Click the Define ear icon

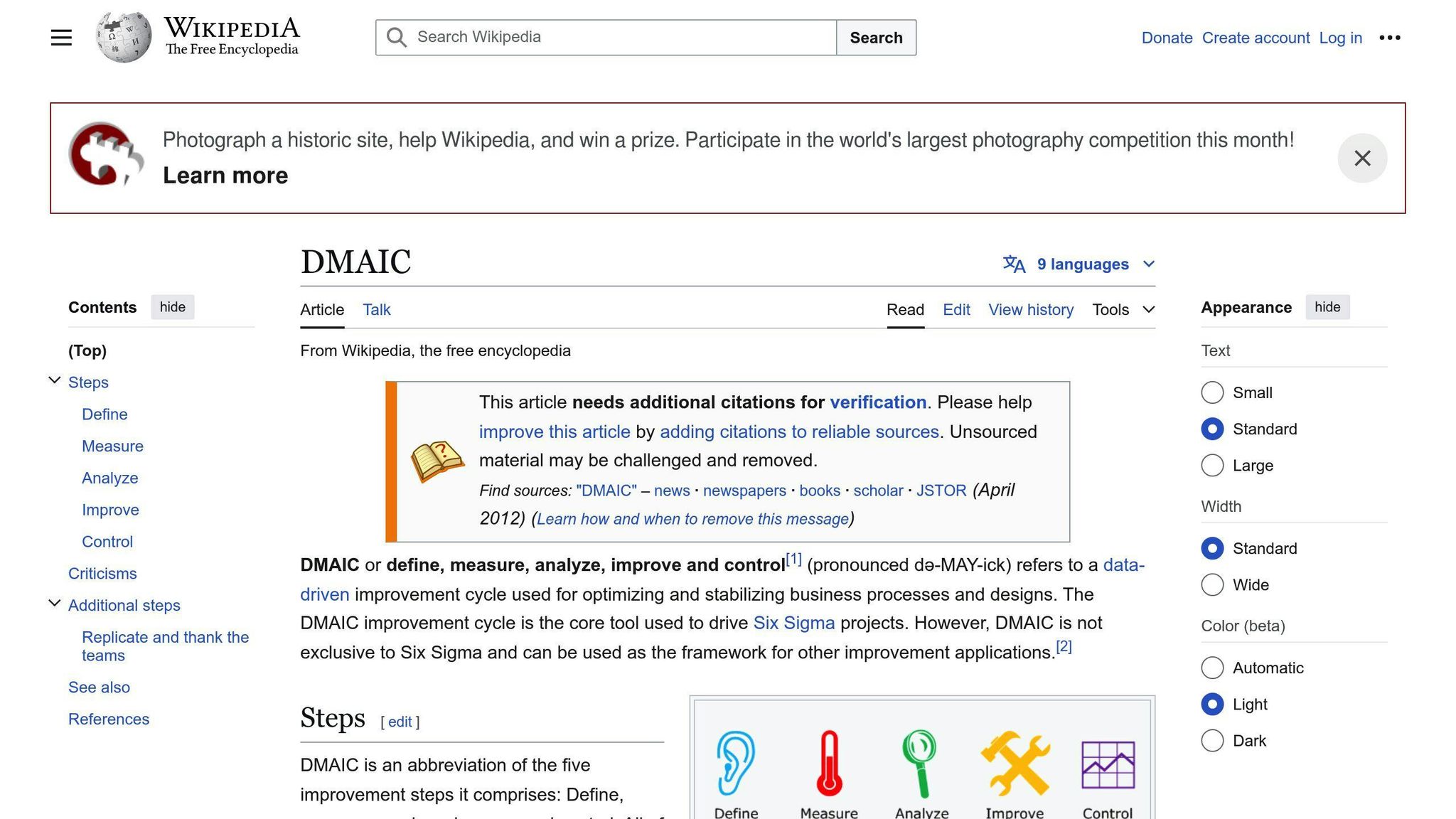(x=736, y=763)
